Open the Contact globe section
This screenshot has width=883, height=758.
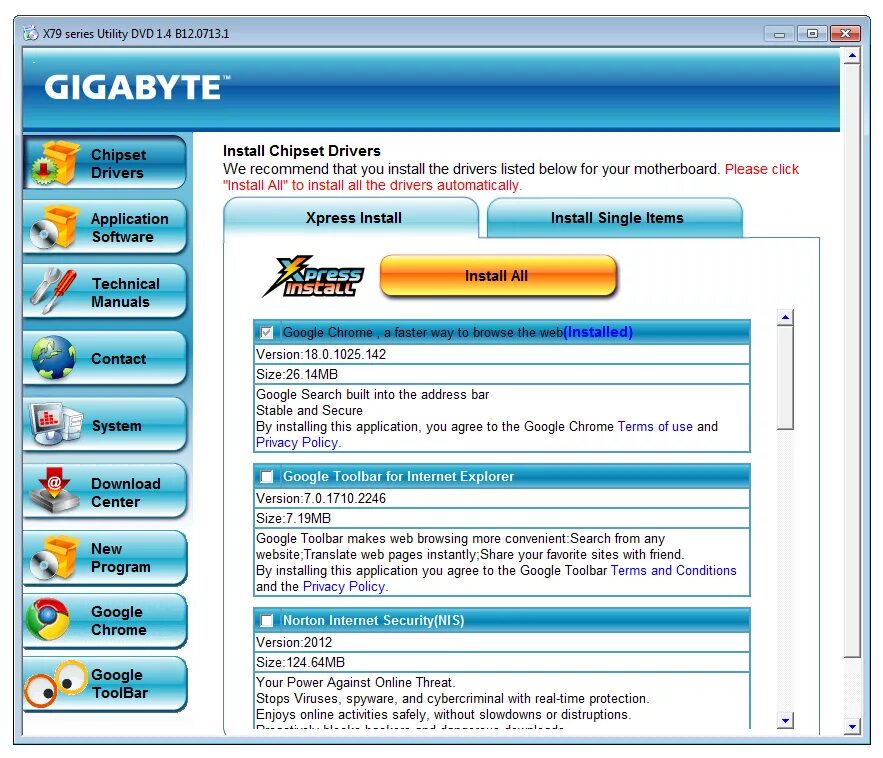tap(105, 358)
